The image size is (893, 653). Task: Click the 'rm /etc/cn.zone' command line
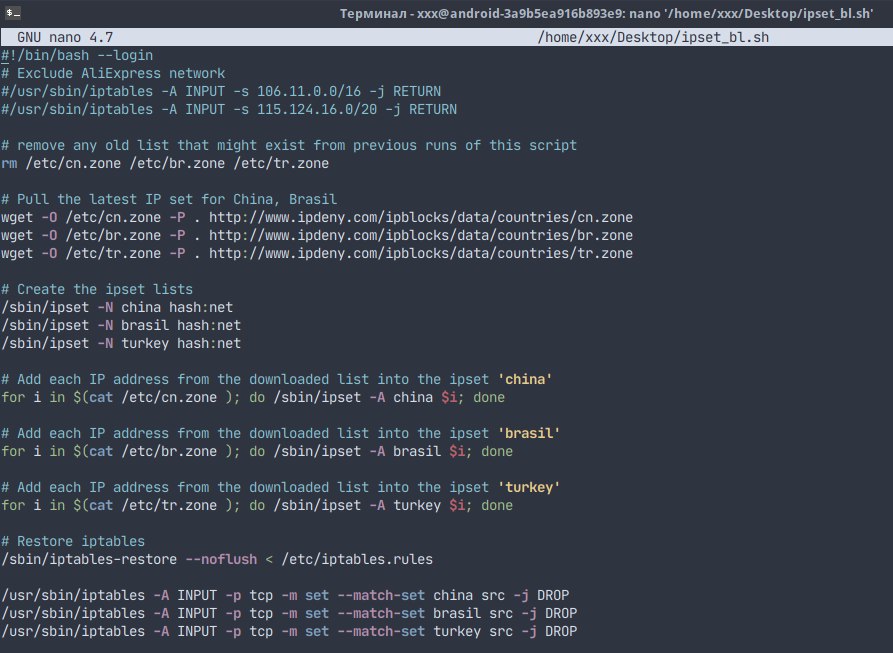(165, 163)
